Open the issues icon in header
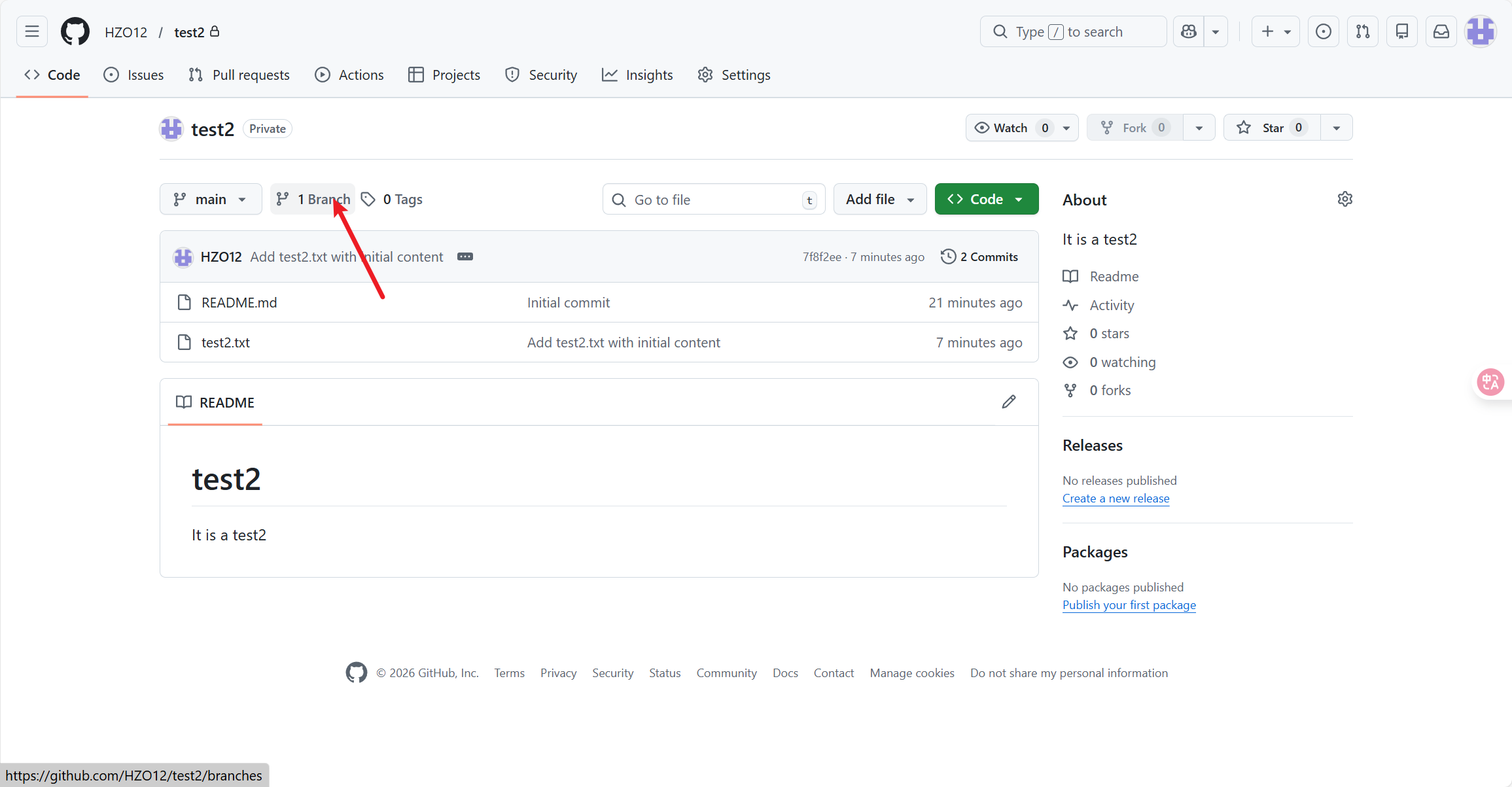Viewport: 1512px width, 787px height. click(1323, 31)
